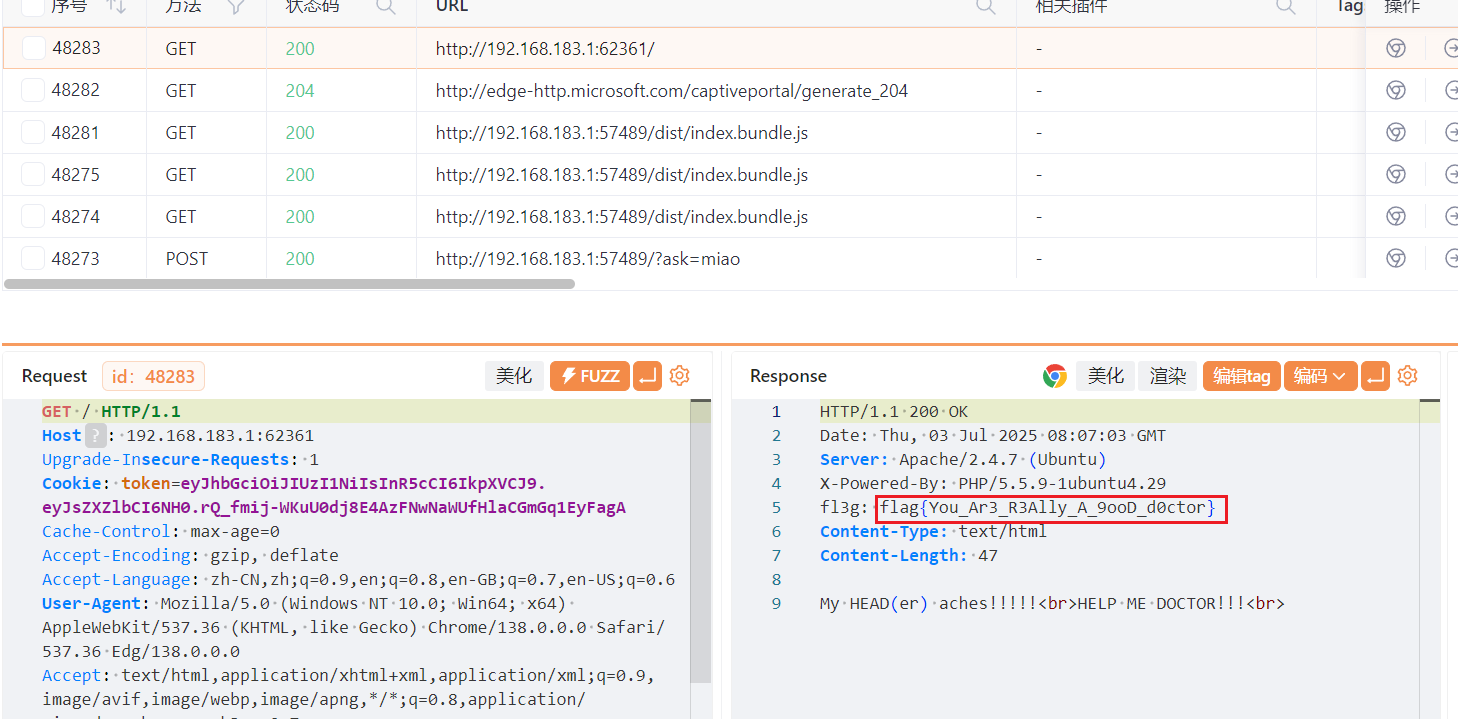This screenshot has width=1458, height=719.
Task: Click the search icon in 状态码 column header
Action: (x=385, y=6)
